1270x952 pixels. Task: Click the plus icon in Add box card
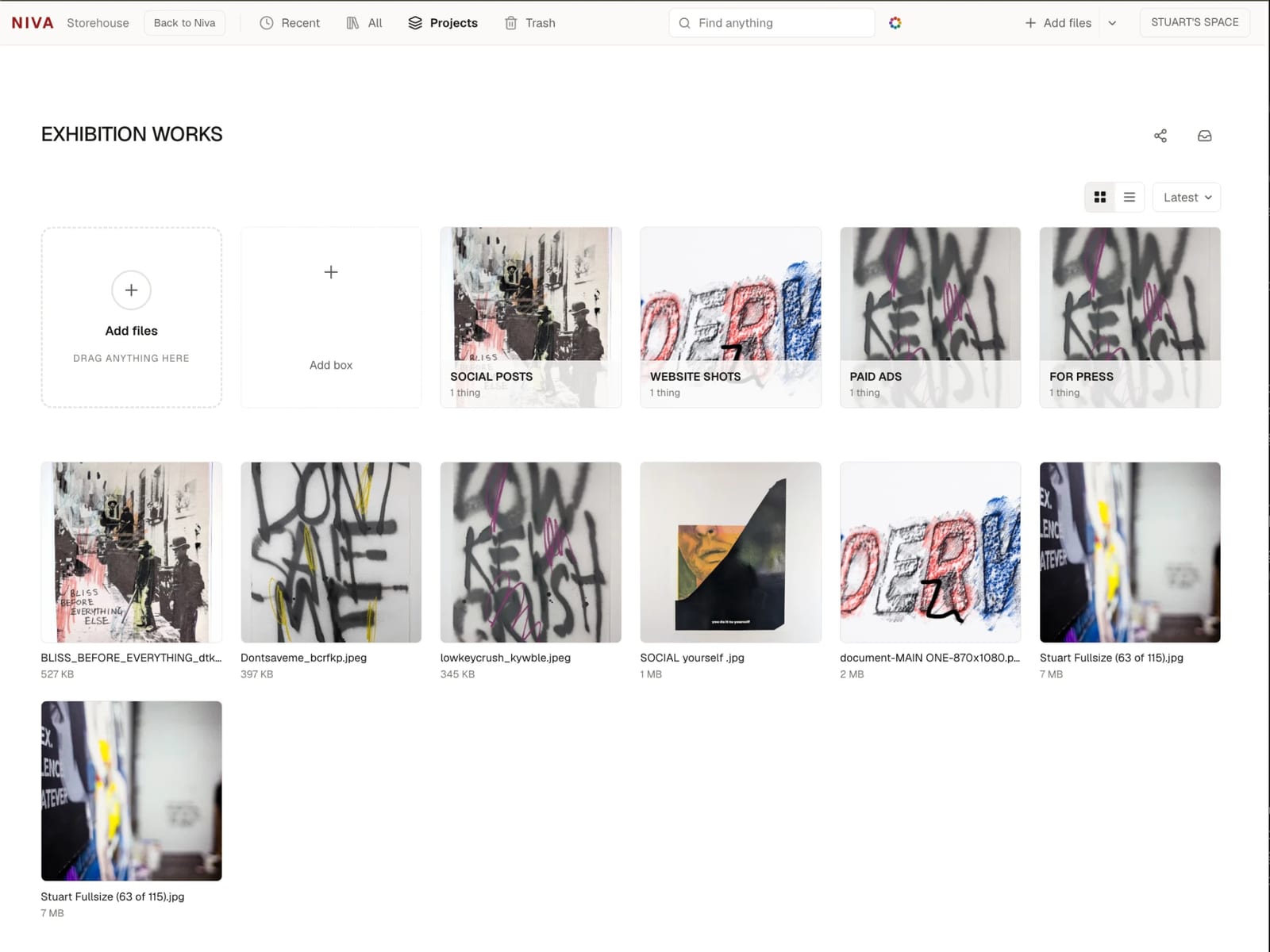click(x=331, y=272)
